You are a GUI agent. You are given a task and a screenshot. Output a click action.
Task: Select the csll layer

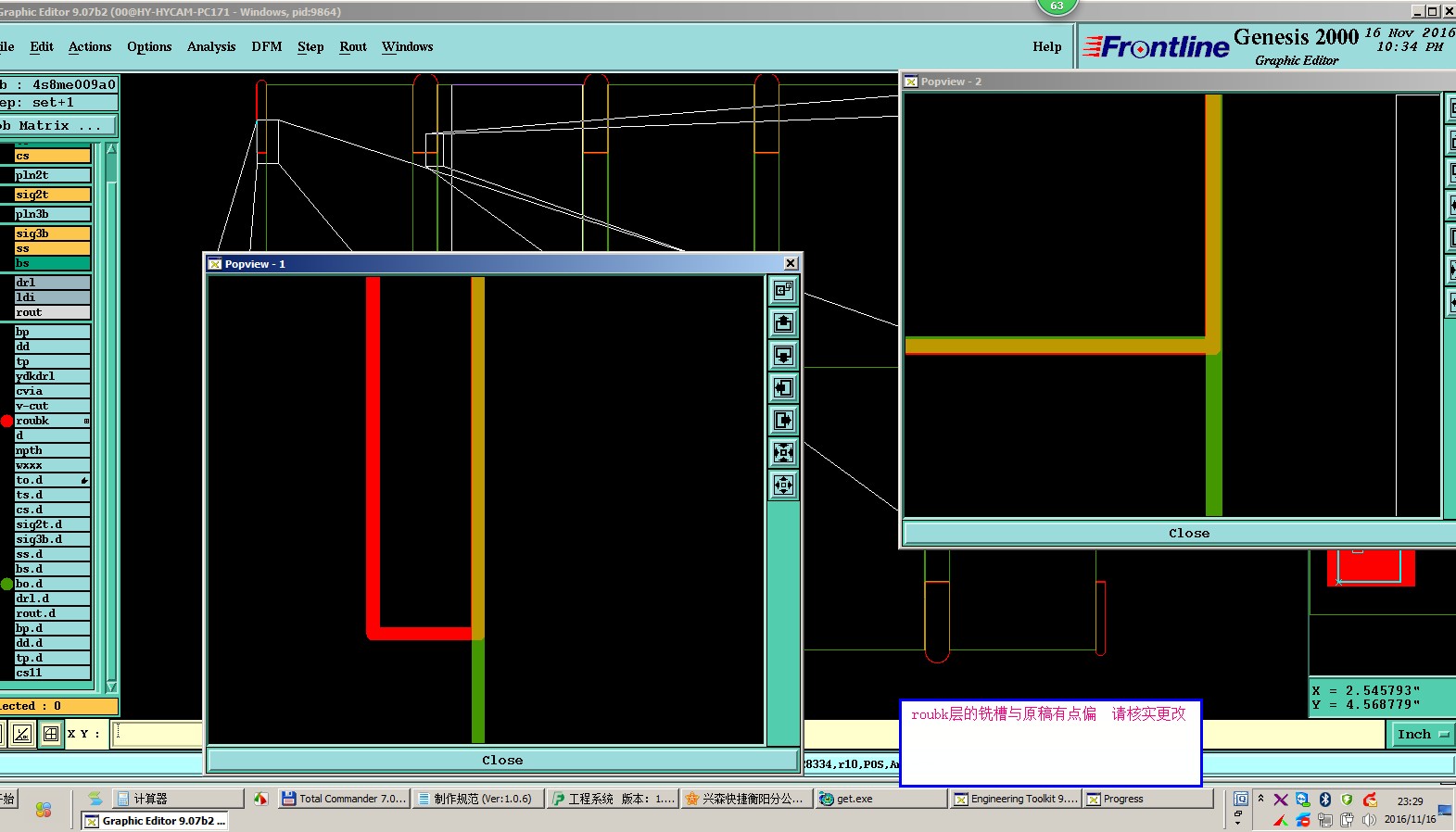[53, 673]
